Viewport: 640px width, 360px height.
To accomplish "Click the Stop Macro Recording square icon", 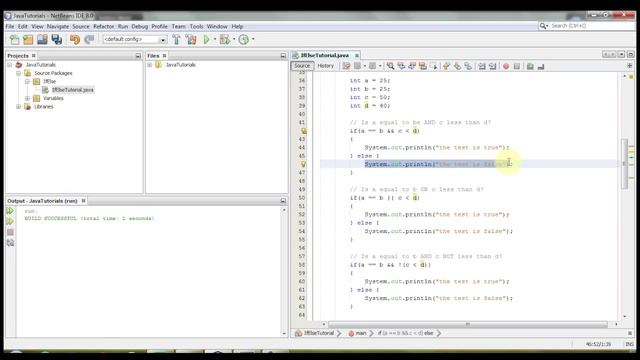I will [x=517, y=66].
